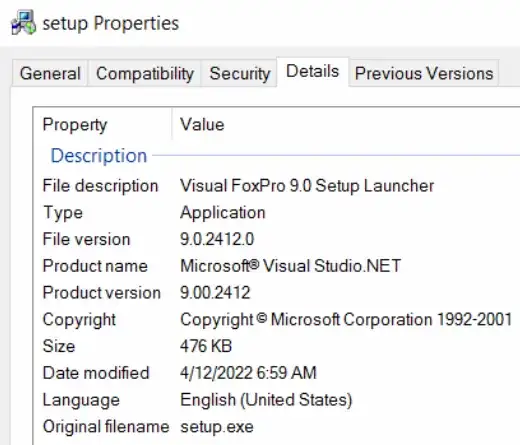The height and width of the screenshot is (445, 520).
Task: Click the Application type value
Action: click(223, 213)
